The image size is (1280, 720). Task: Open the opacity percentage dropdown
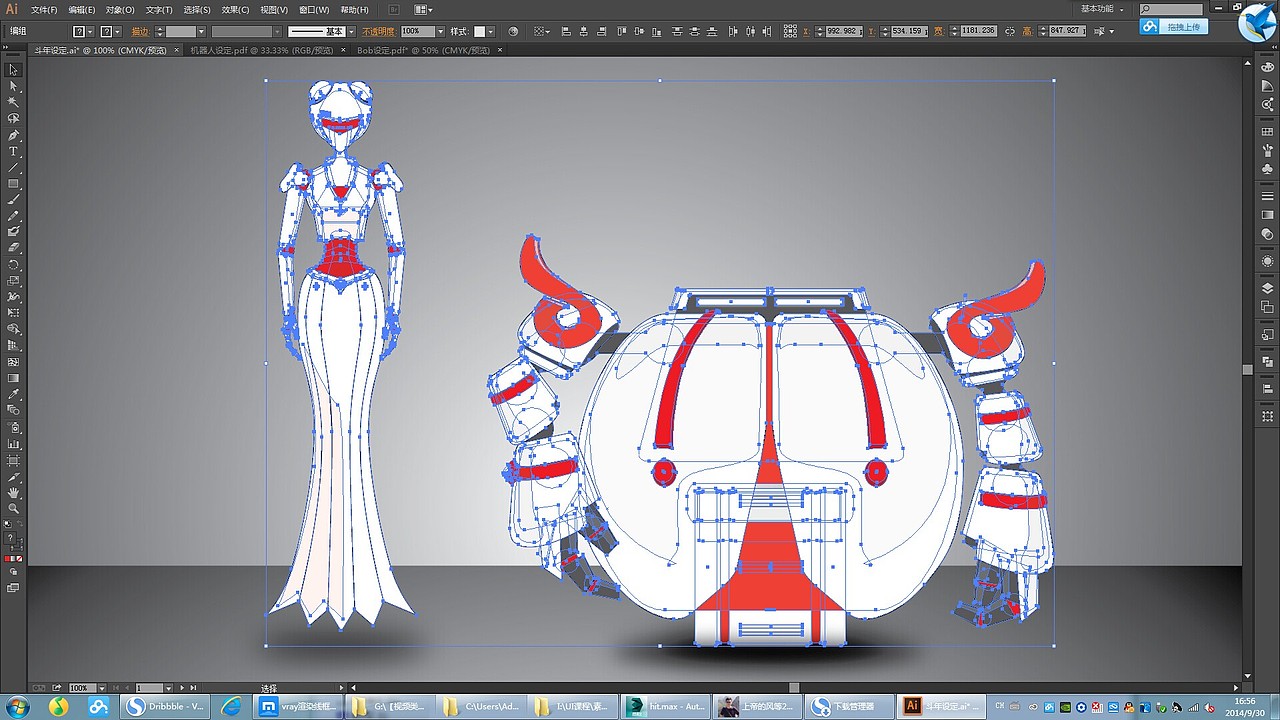click(x=439, y=32)
